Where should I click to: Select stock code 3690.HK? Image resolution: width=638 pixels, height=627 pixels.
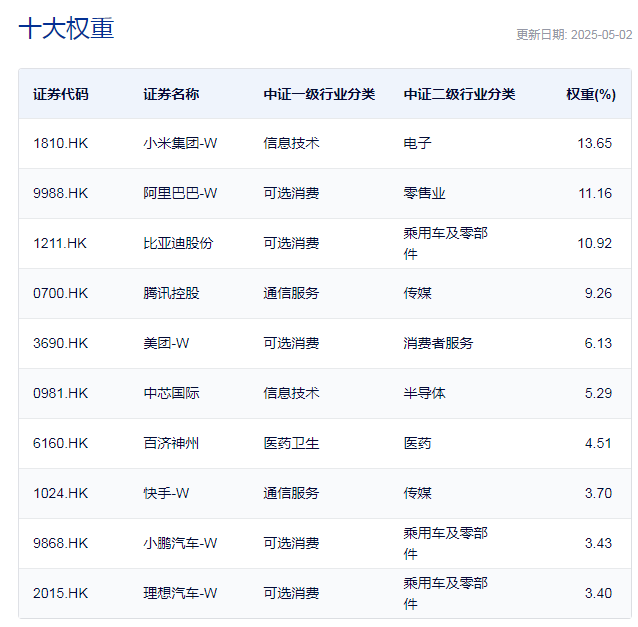point(61,343)
